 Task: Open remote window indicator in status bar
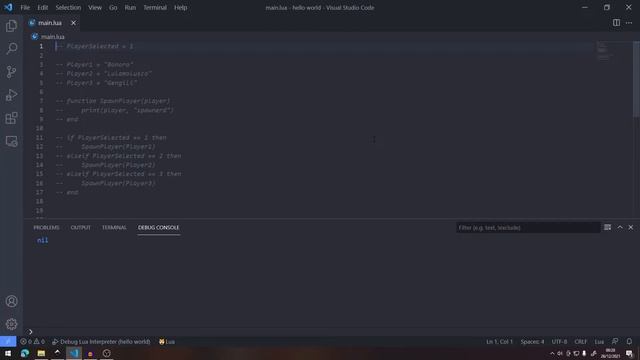coord(8,342)
